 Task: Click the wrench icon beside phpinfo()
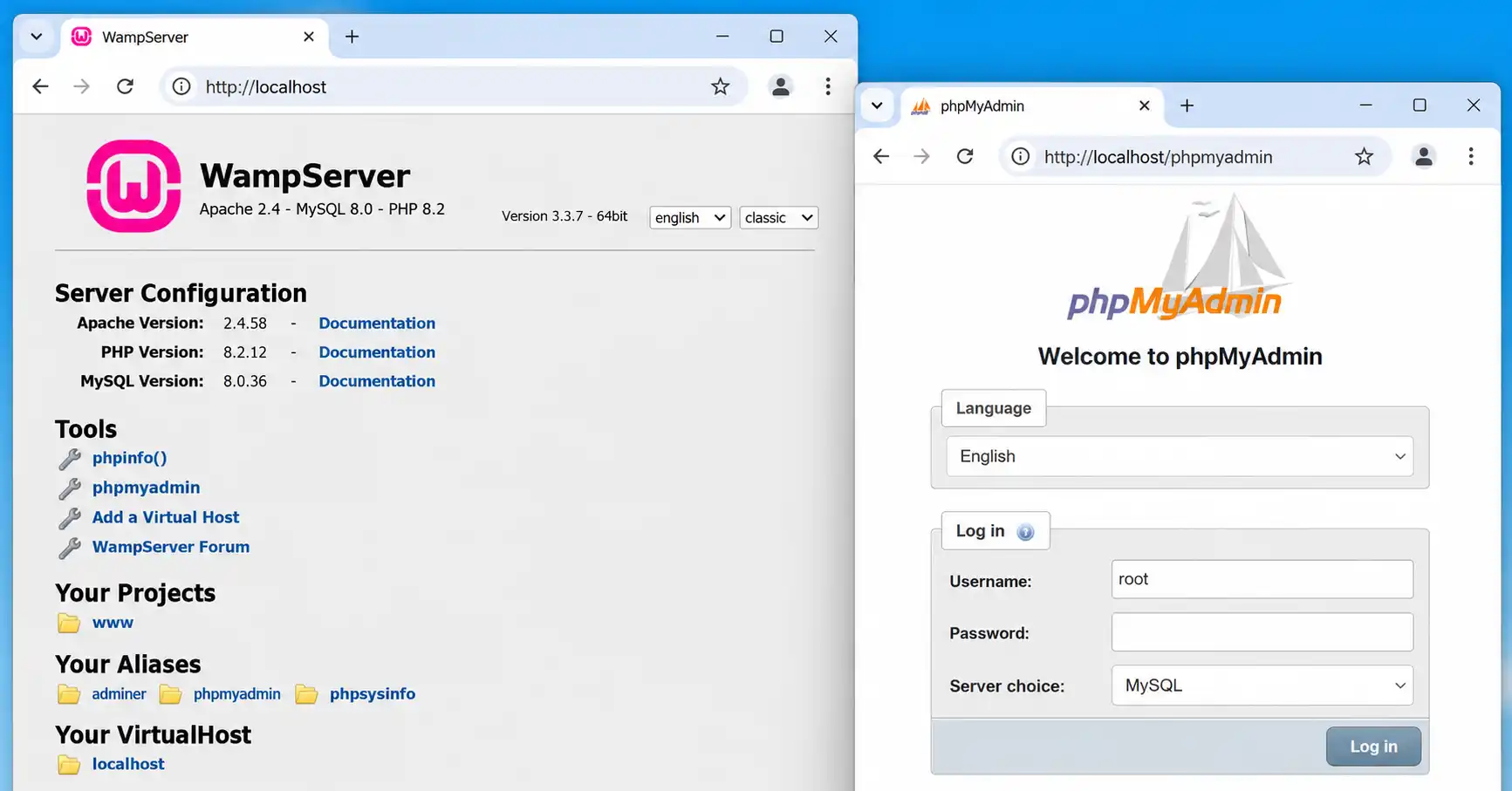(x=70, y=459)
